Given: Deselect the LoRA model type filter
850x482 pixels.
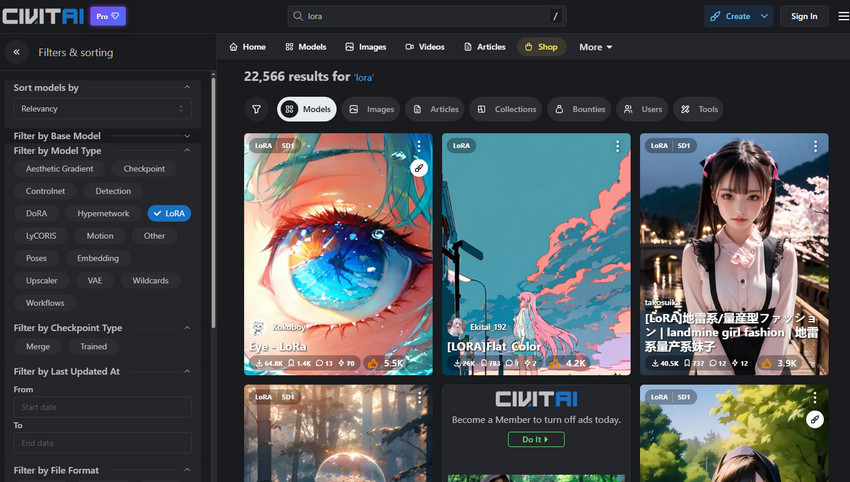Looking at the screenshot, I should (168, 213).
